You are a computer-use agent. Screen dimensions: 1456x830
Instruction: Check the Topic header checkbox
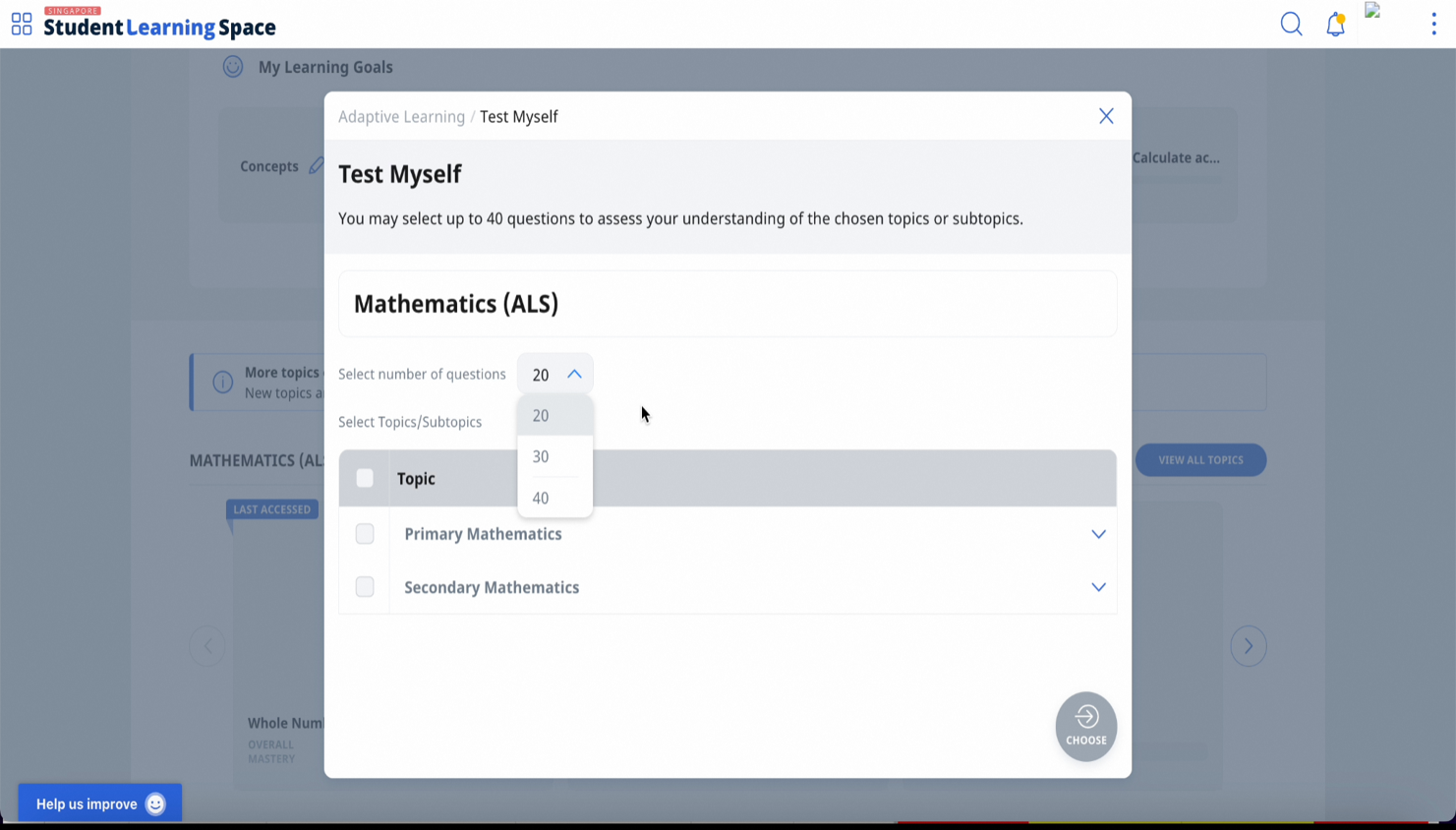365,478
